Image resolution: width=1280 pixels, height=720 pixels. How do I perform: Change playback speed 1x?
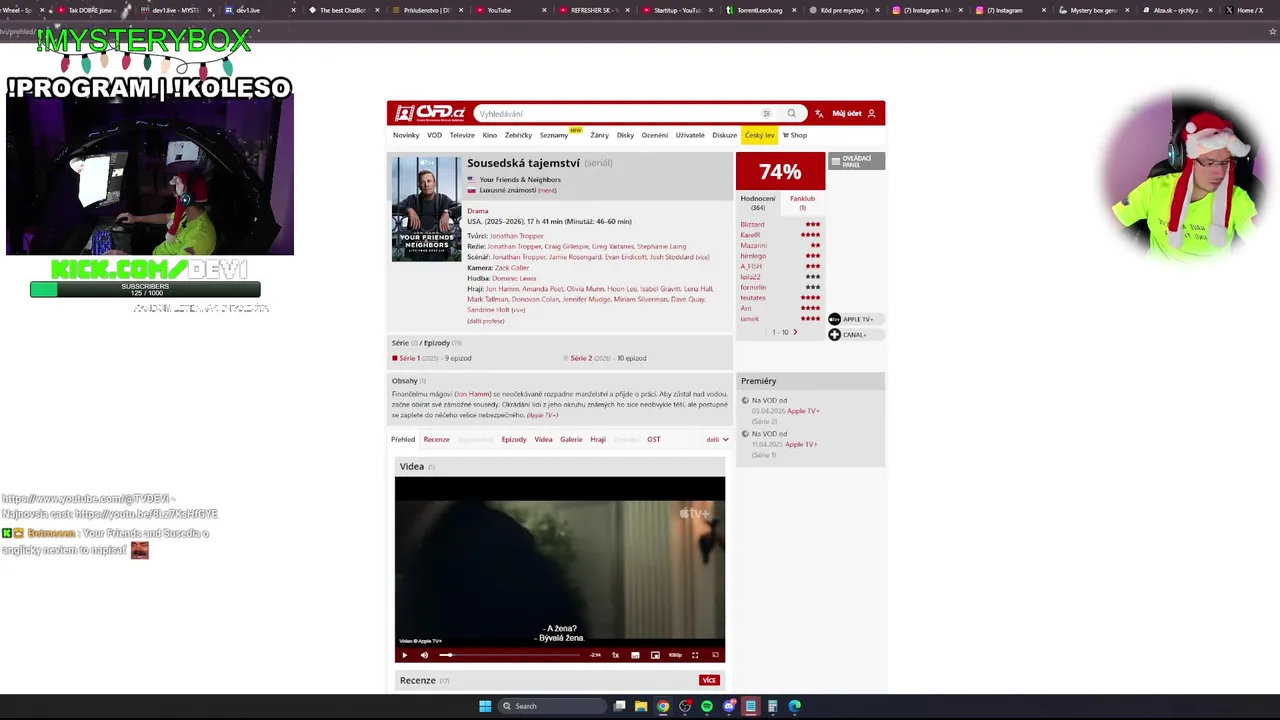[615, 655]
